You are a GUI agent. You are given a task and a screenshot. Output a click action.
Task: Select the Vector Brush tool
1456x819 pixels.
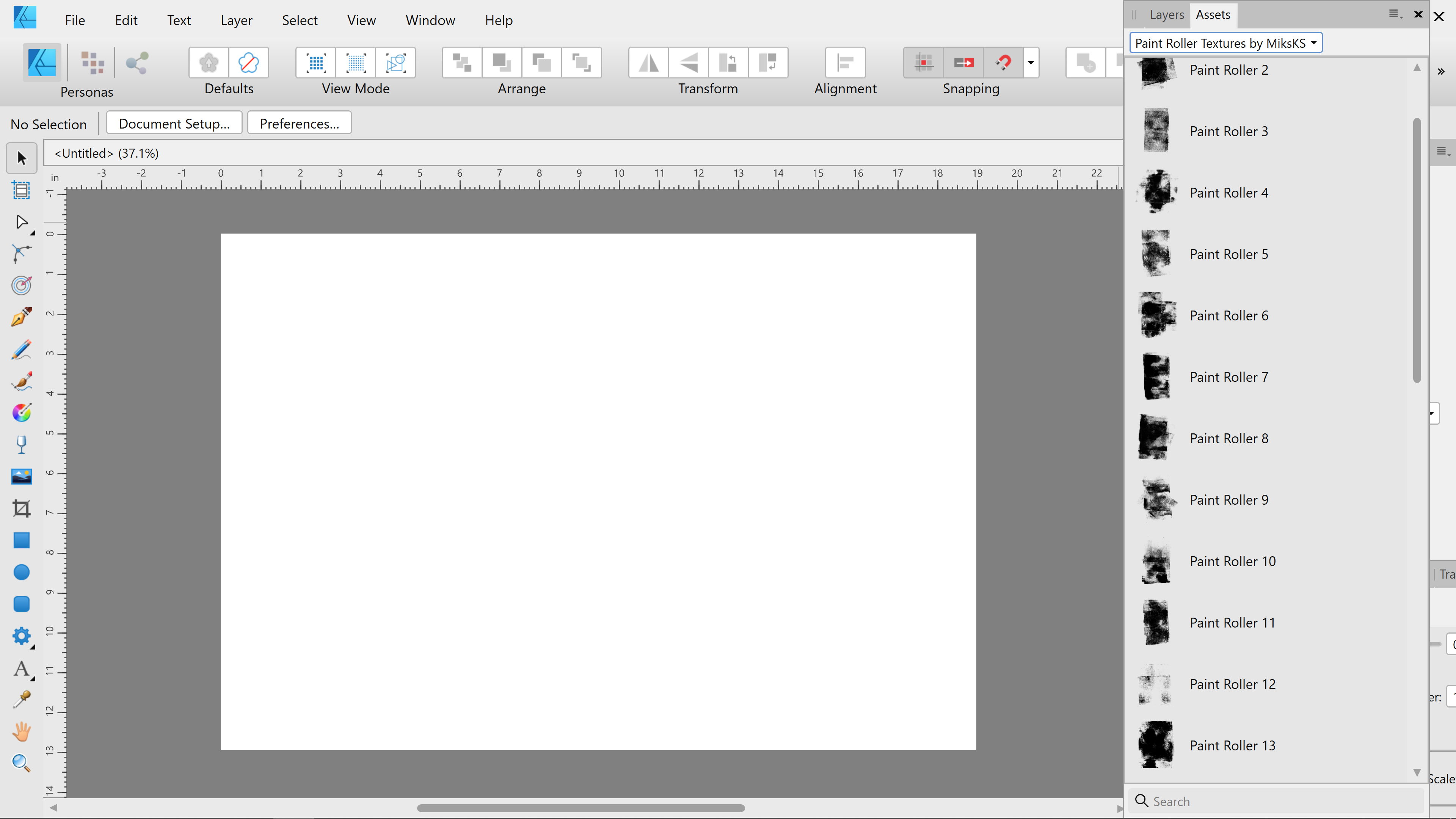[x=22, y=381]
